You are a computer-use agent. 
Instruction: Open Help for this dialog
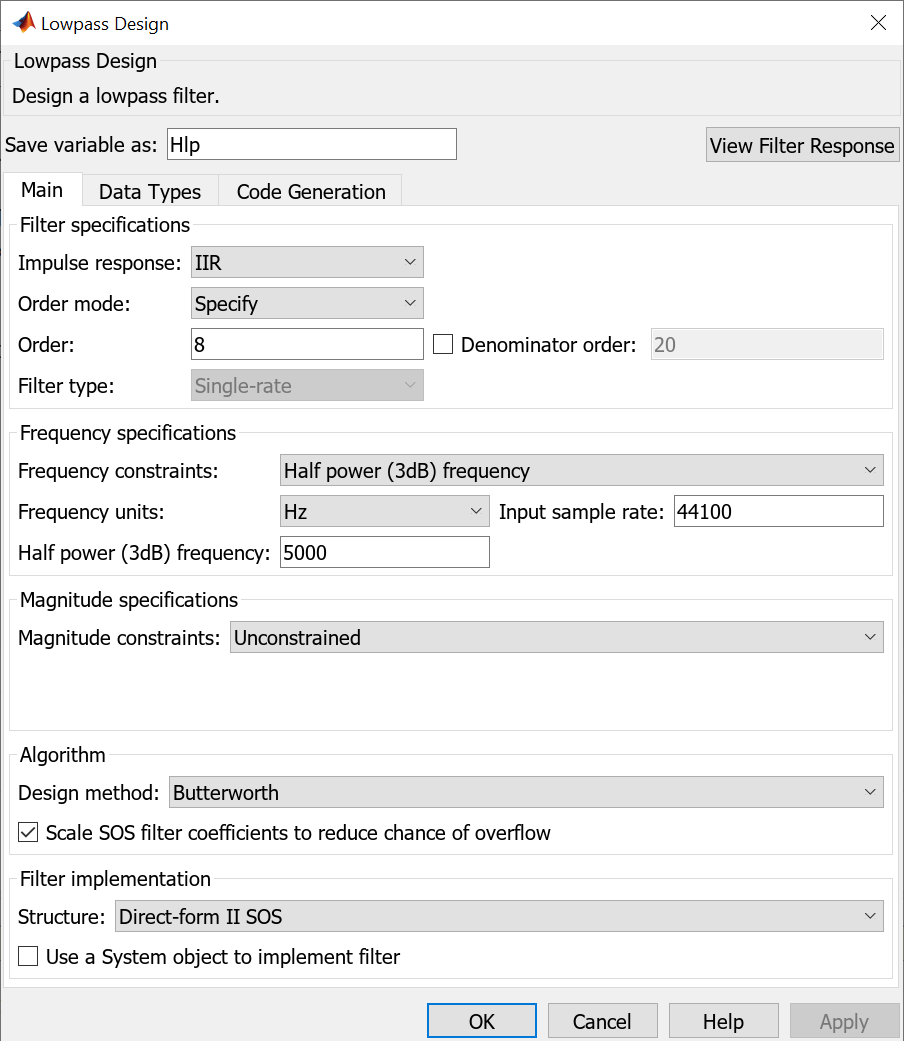click(723, 1021)
